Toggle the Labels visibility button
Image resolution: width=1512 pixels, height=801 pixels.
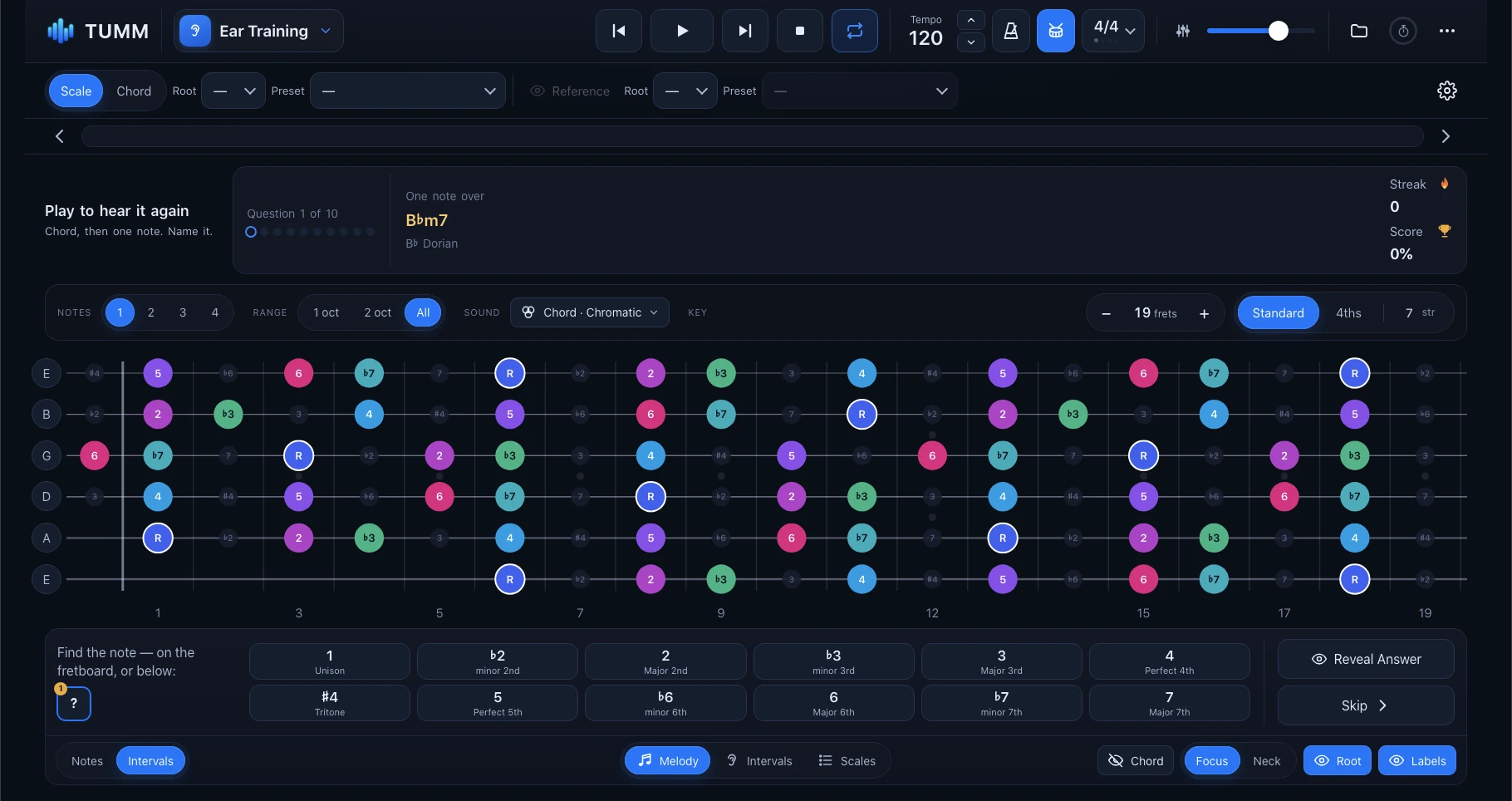point(1417,760)
